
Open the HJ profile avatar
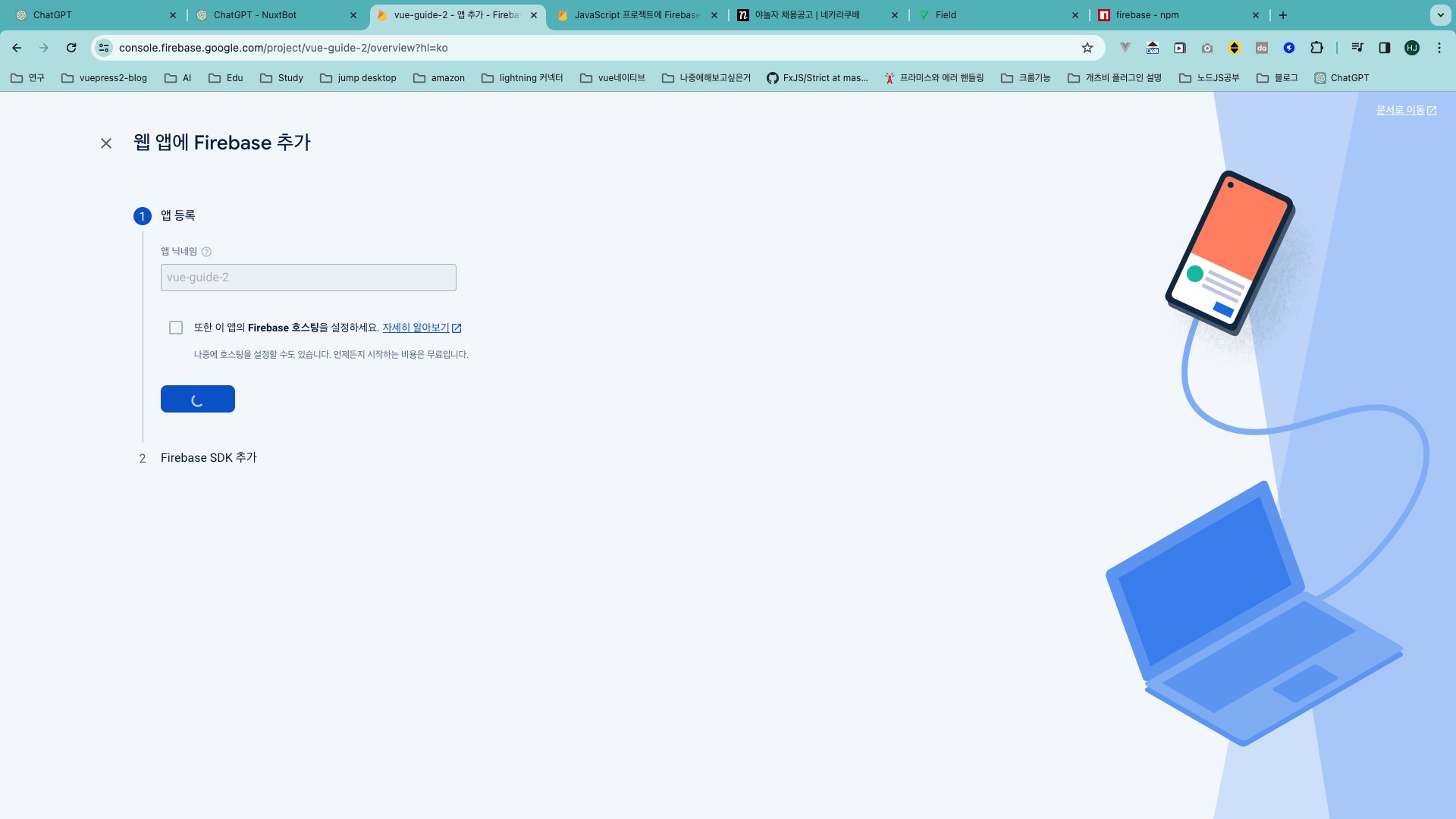[x=1412, y=48]
